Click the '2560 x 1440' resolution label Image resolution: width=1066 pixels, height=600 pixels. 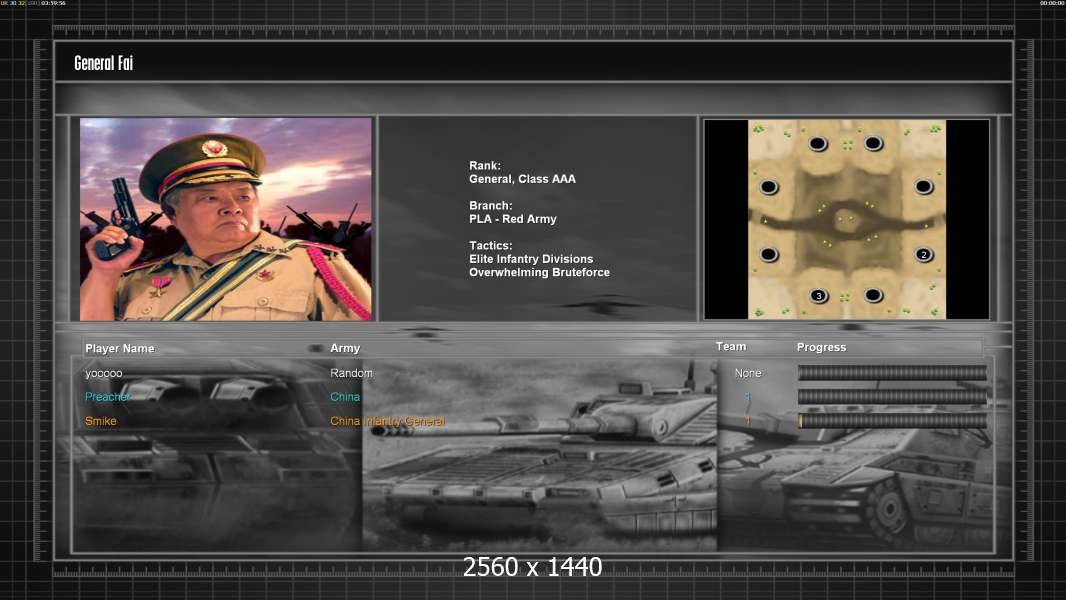(532, 568)
